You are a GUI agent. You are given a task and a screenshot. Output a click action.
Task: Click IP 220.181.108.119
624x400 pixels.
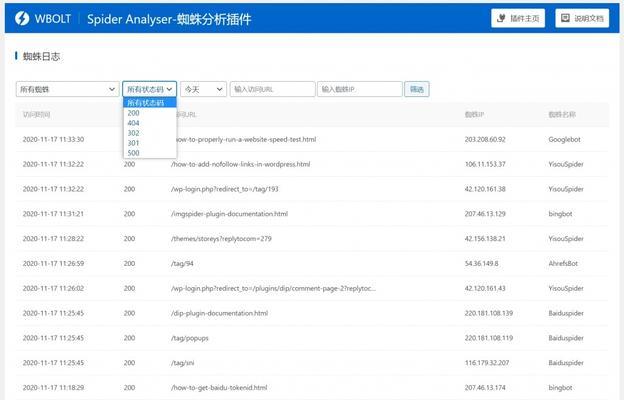coord(488,338)
